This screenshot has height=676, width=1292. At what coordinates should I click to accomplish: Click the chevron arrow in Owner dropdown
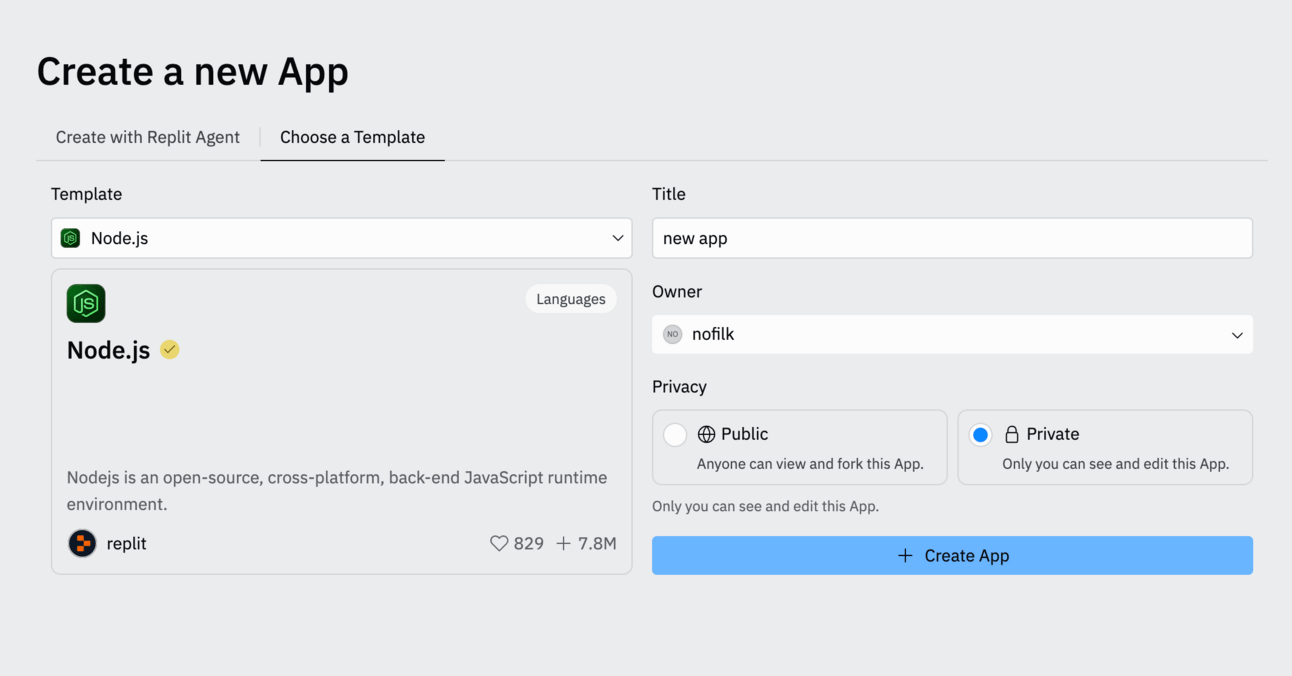tap(1238, 335)
